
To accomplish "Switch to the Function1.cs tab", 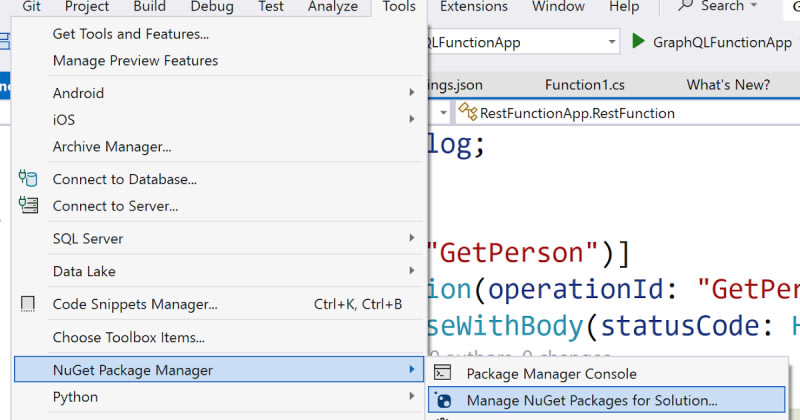I will click(x=584, y=84).
